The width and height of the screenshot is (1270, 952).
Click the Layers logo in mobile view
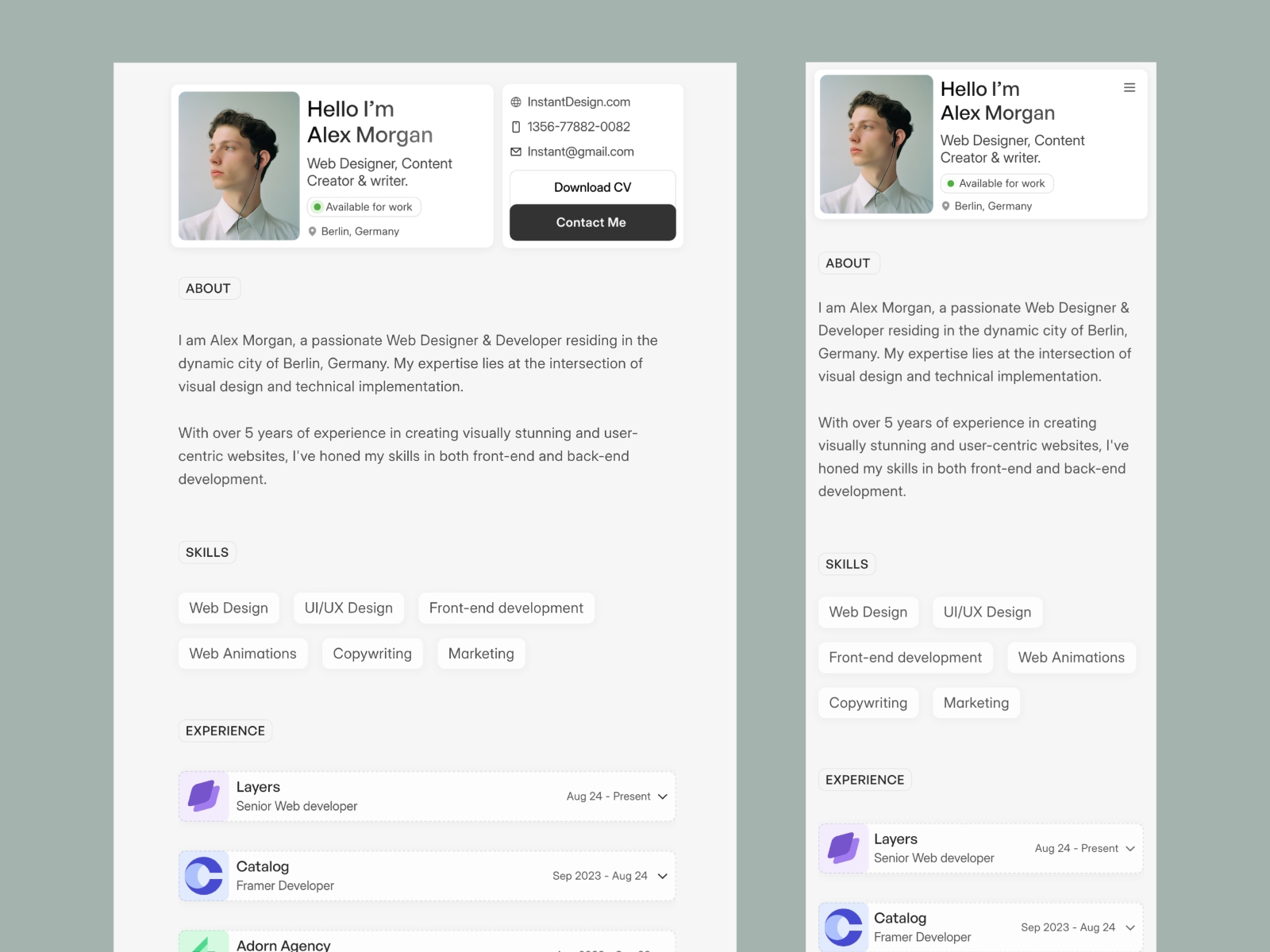844,848
